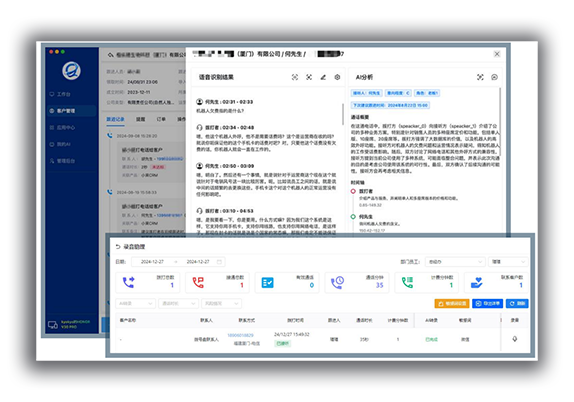Expand the 通话时长 filter dropdown
Image resolution: width=574 pixels, height=402 pixels.
[x=178, y=304]
